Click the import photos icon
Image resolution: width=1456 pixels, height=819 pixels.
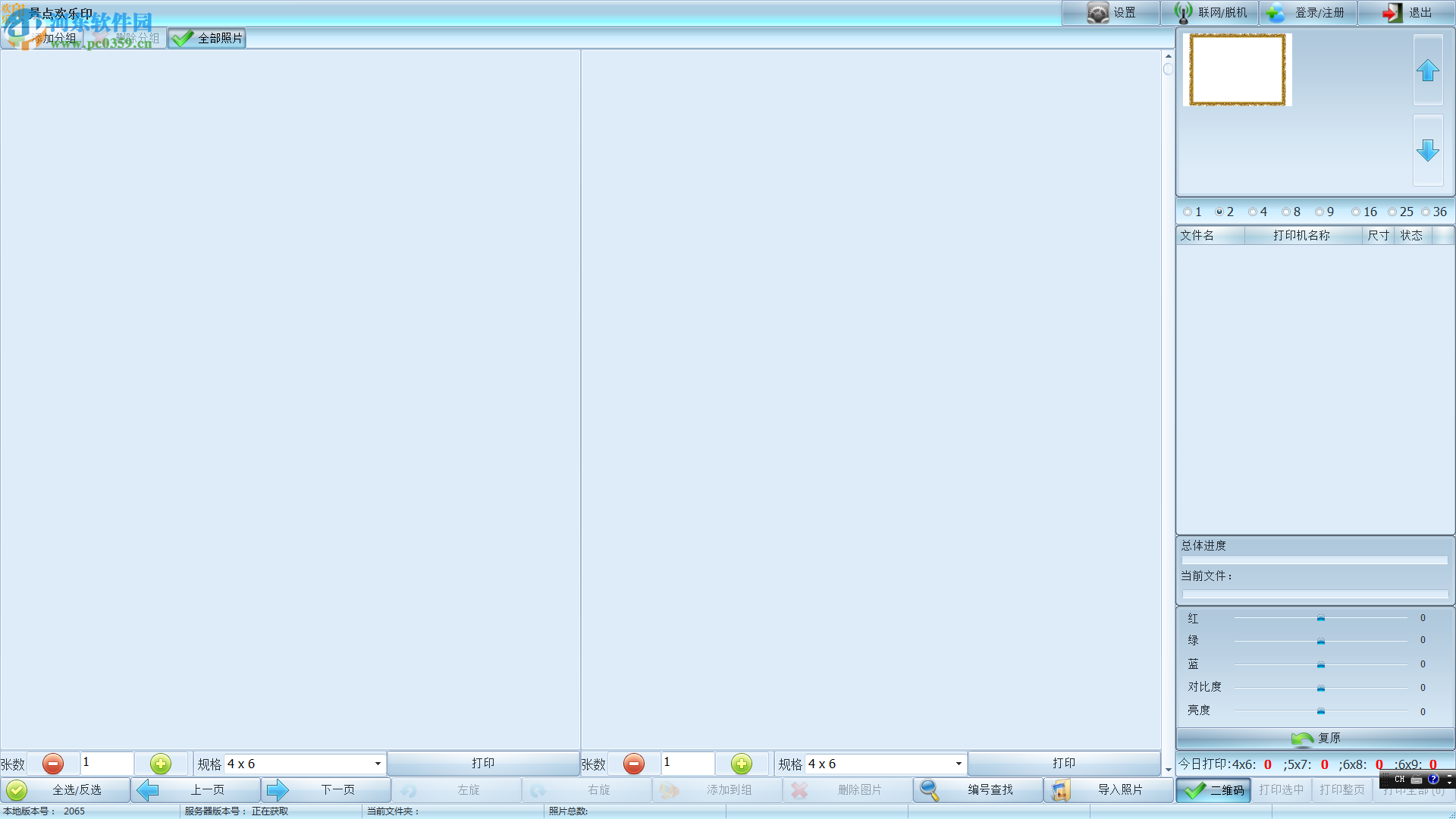click(x=1061, y=790)
